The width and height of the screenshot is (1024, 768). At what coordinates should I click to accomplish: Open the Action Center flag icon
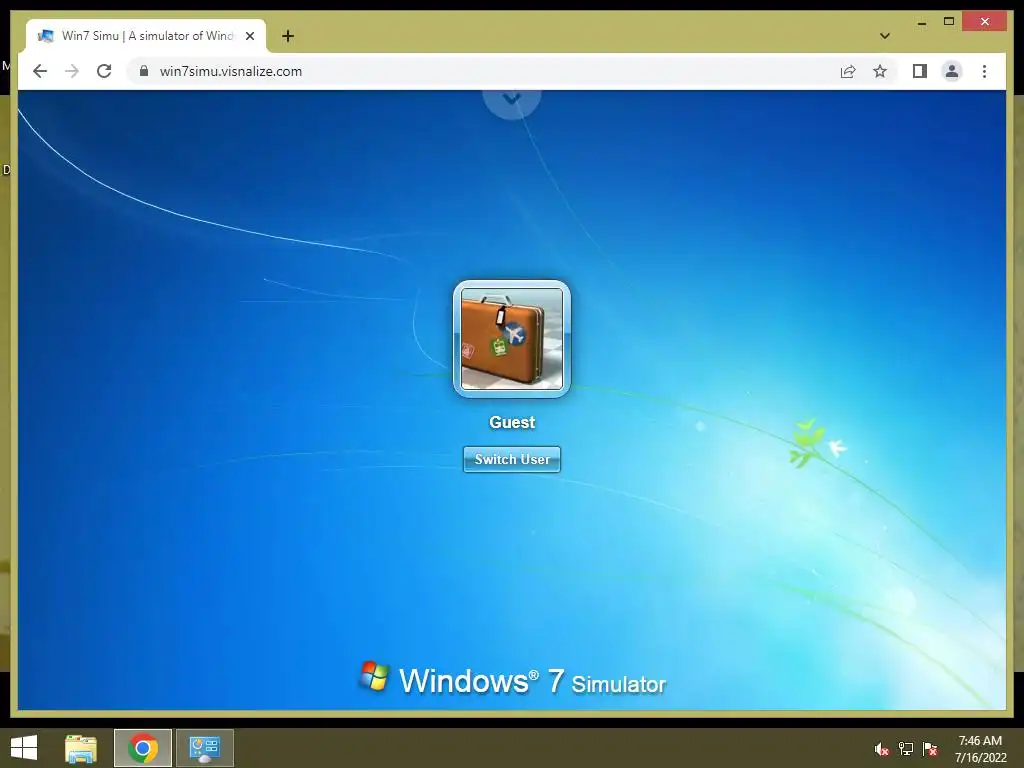(x=930, y=748)
